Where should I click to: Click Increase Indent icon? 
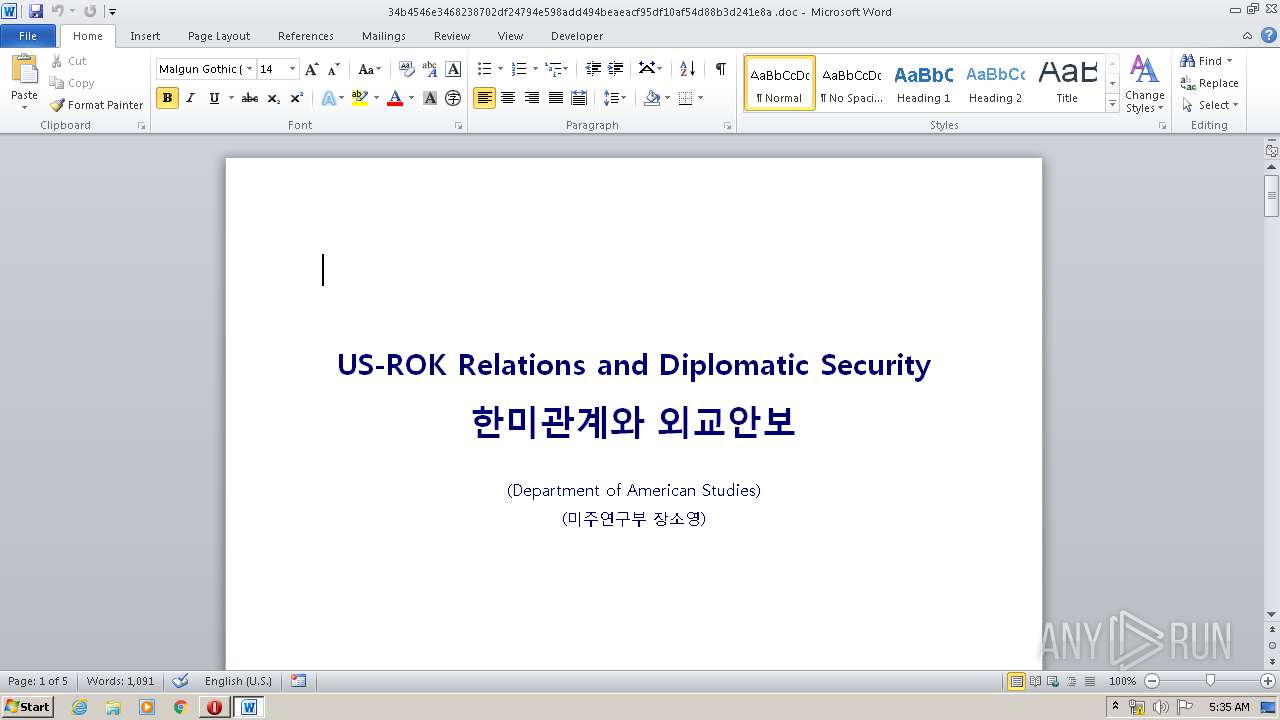click(616, 69)
